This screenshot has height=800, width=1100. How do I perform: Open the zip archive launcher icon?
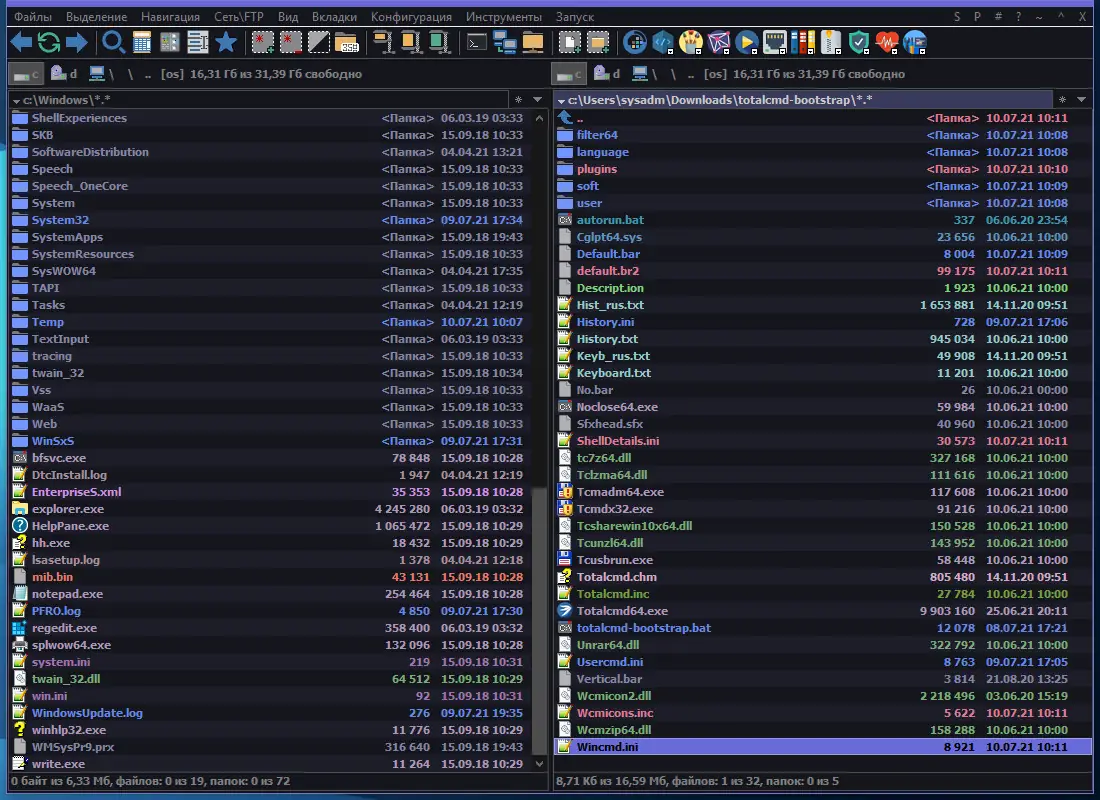click(831, 43)
